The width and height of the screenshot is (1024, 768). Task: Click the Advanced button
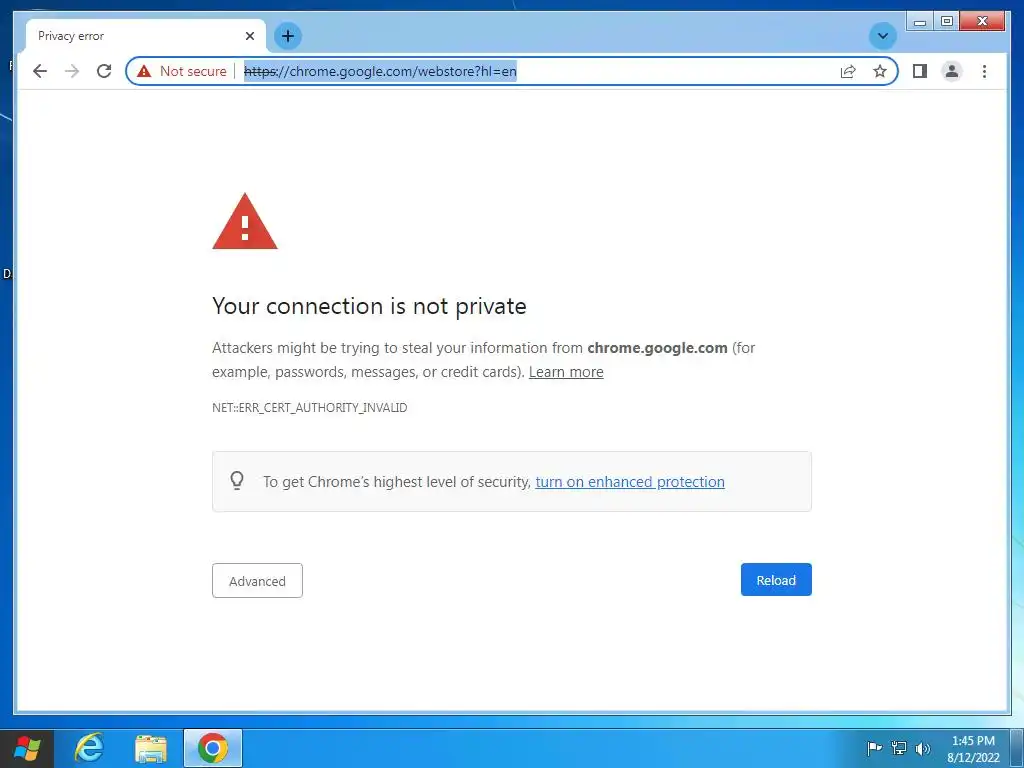[x=257, y=581]
